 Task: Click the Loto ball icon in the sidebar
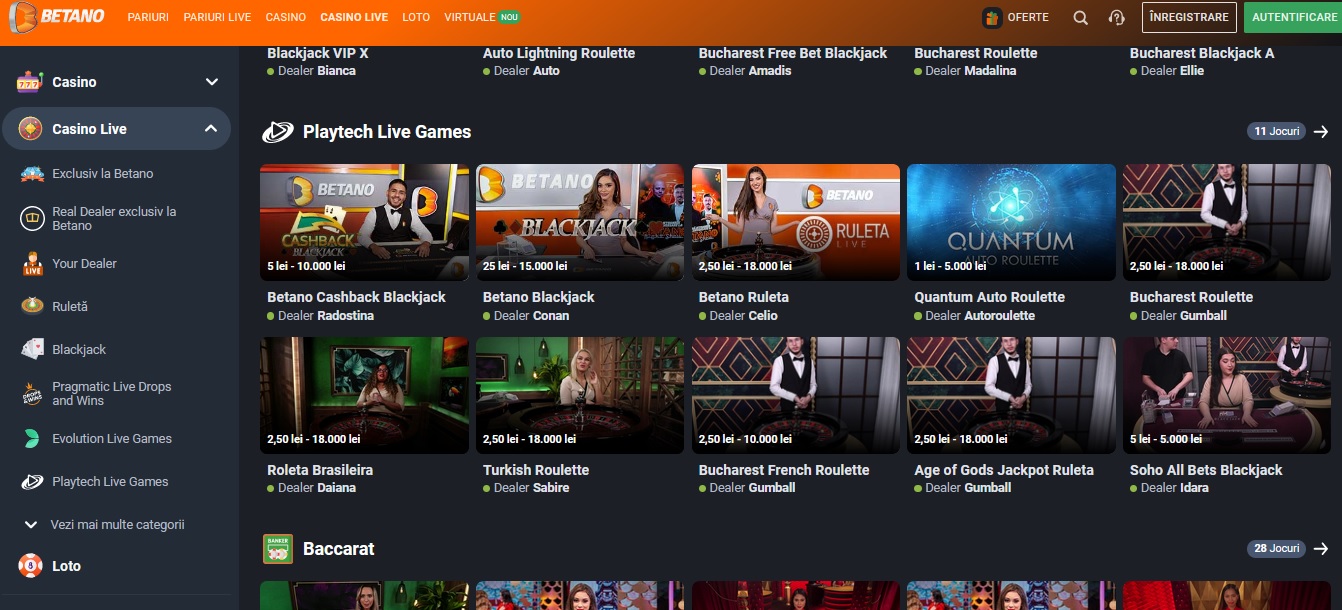click(31, 566)
